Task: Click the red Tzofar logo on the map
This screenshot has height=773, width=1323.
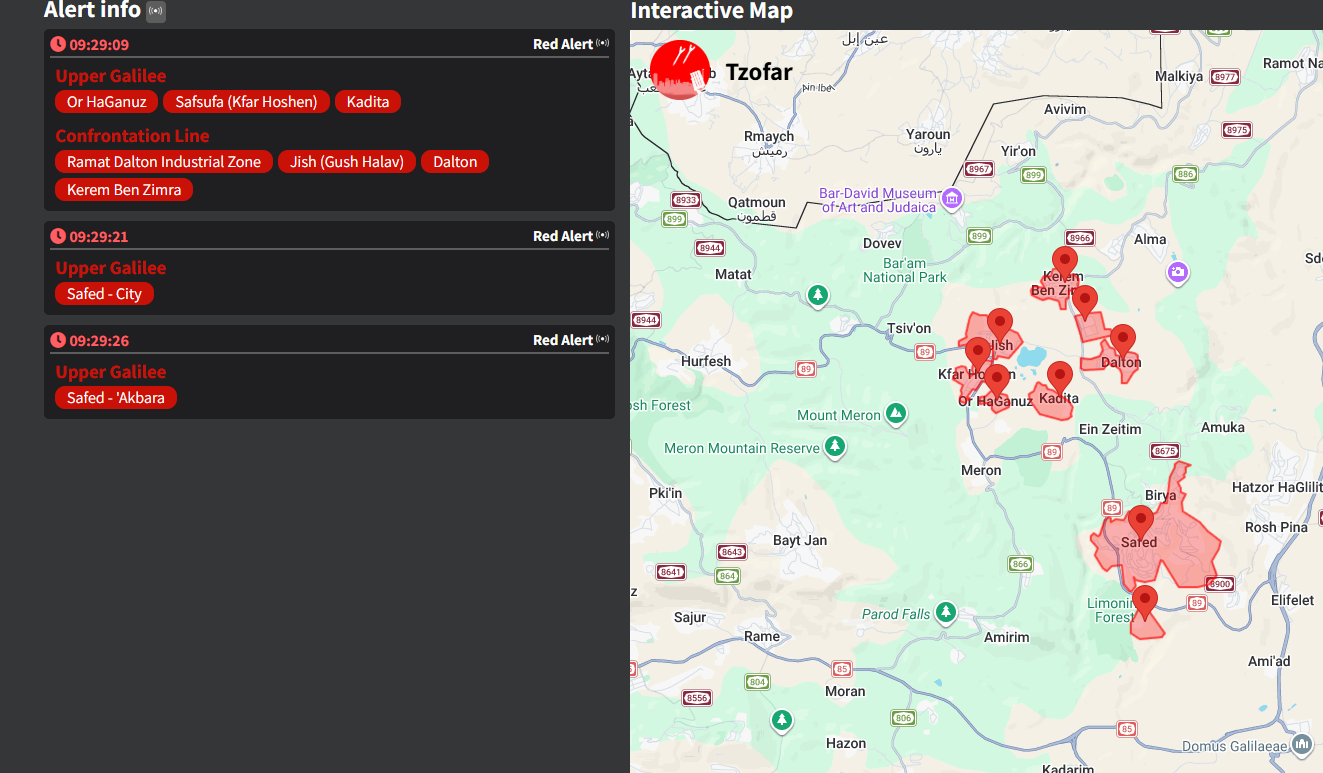Action: click(680, 70)
